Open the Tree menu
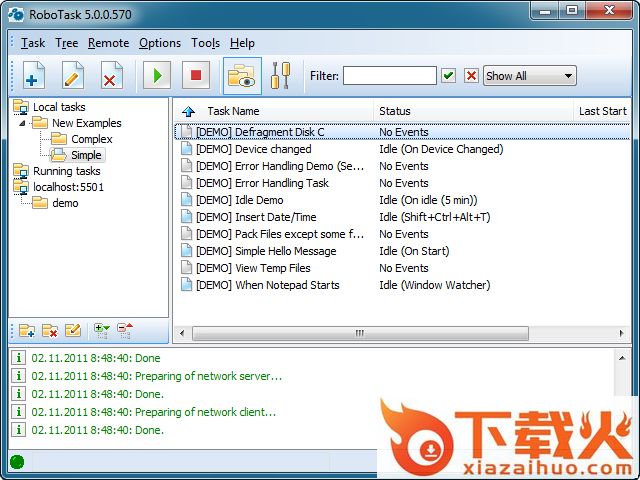This screenshot has width=640, height=480. pos(67,43)
